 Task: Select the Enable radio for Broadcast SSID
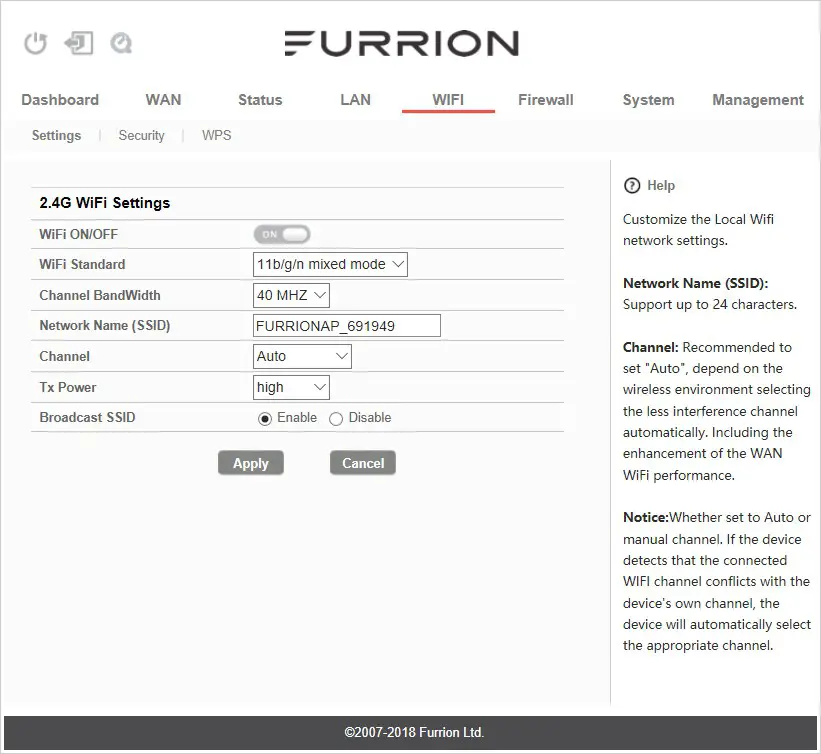tap(264, 418)
